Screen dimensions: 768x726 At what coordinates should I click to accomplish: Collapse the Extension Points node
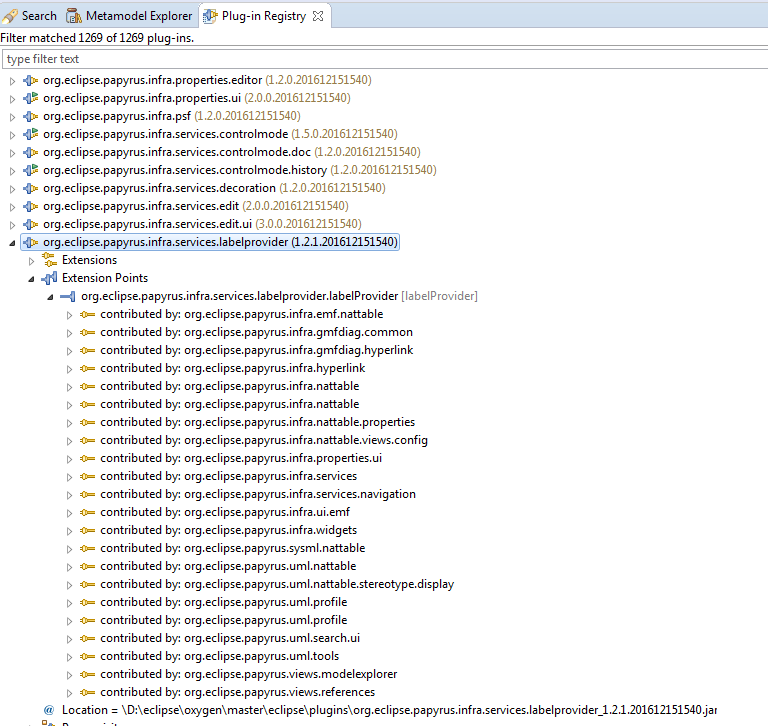31,279
